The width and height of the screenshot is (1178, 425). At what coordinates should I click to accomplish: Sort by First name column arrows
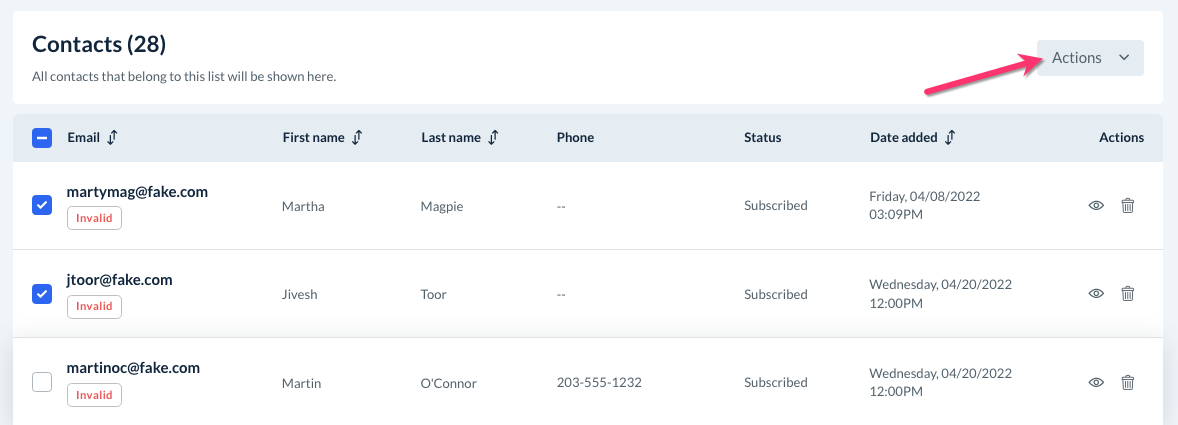[x=357, y=138]
